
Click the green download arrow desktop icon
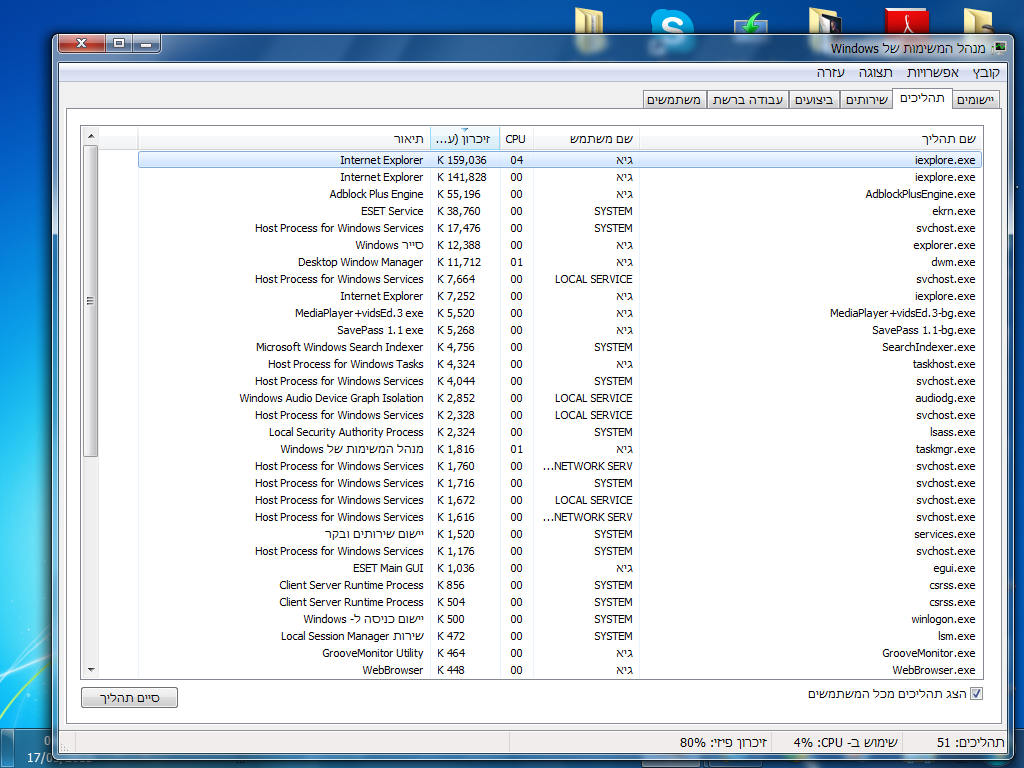tap(750, 24)
